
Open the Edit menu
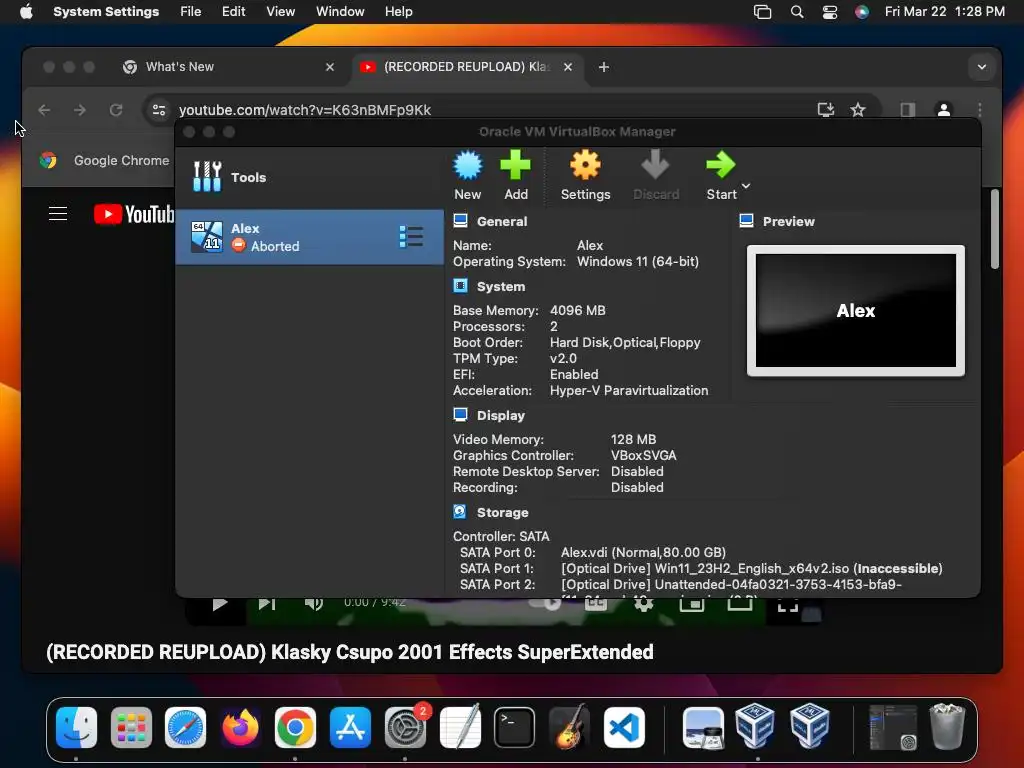[233, 12]
